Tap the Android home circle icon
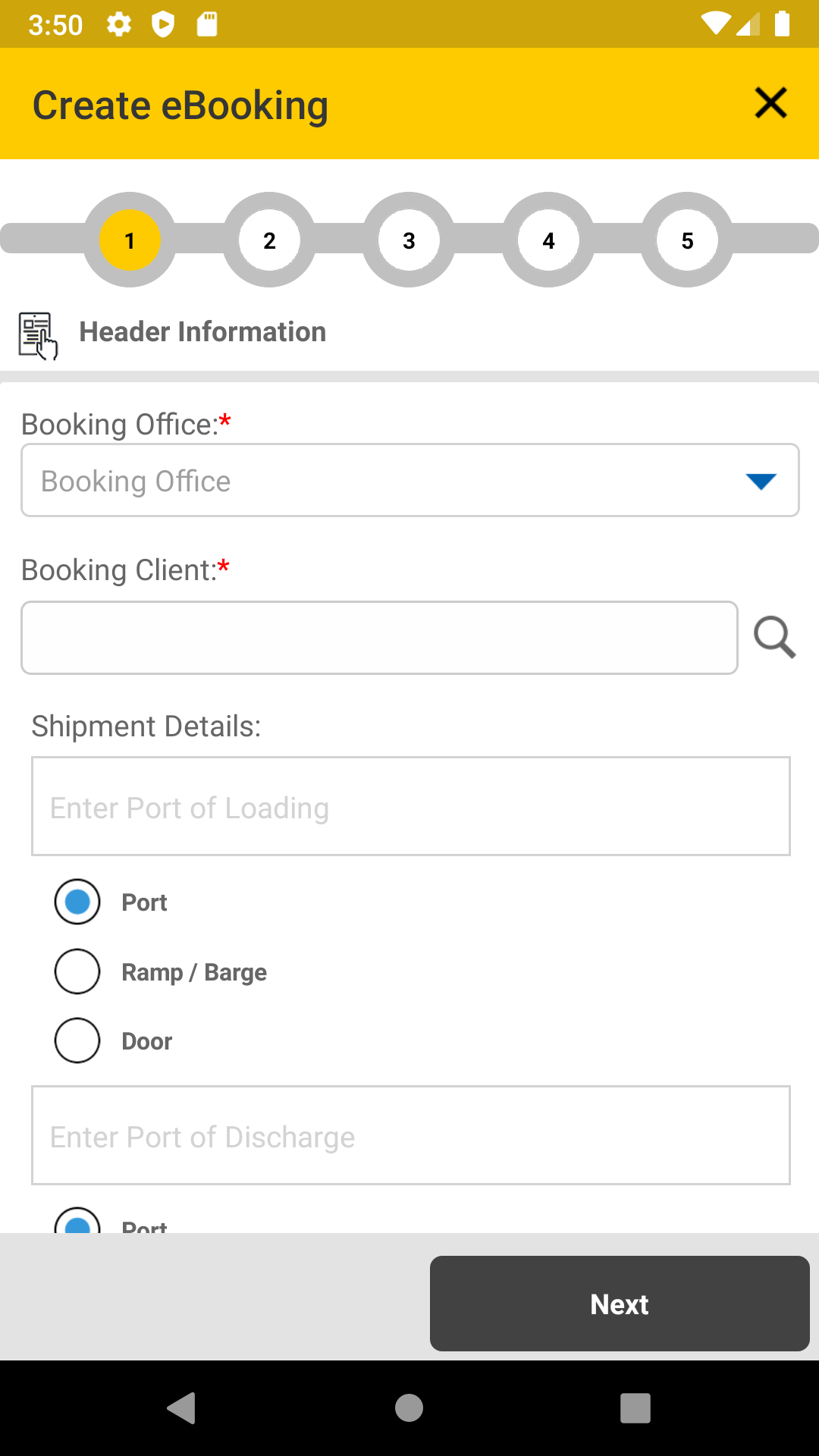Viewport: 819px width, 1456px height. pos(409,1408)
